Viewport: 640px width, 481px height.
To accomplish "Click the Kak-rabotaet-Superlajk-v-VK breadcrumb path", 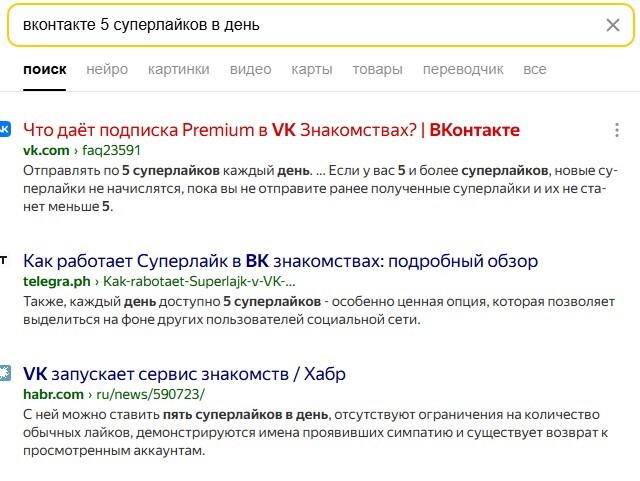I will point(199,281).
